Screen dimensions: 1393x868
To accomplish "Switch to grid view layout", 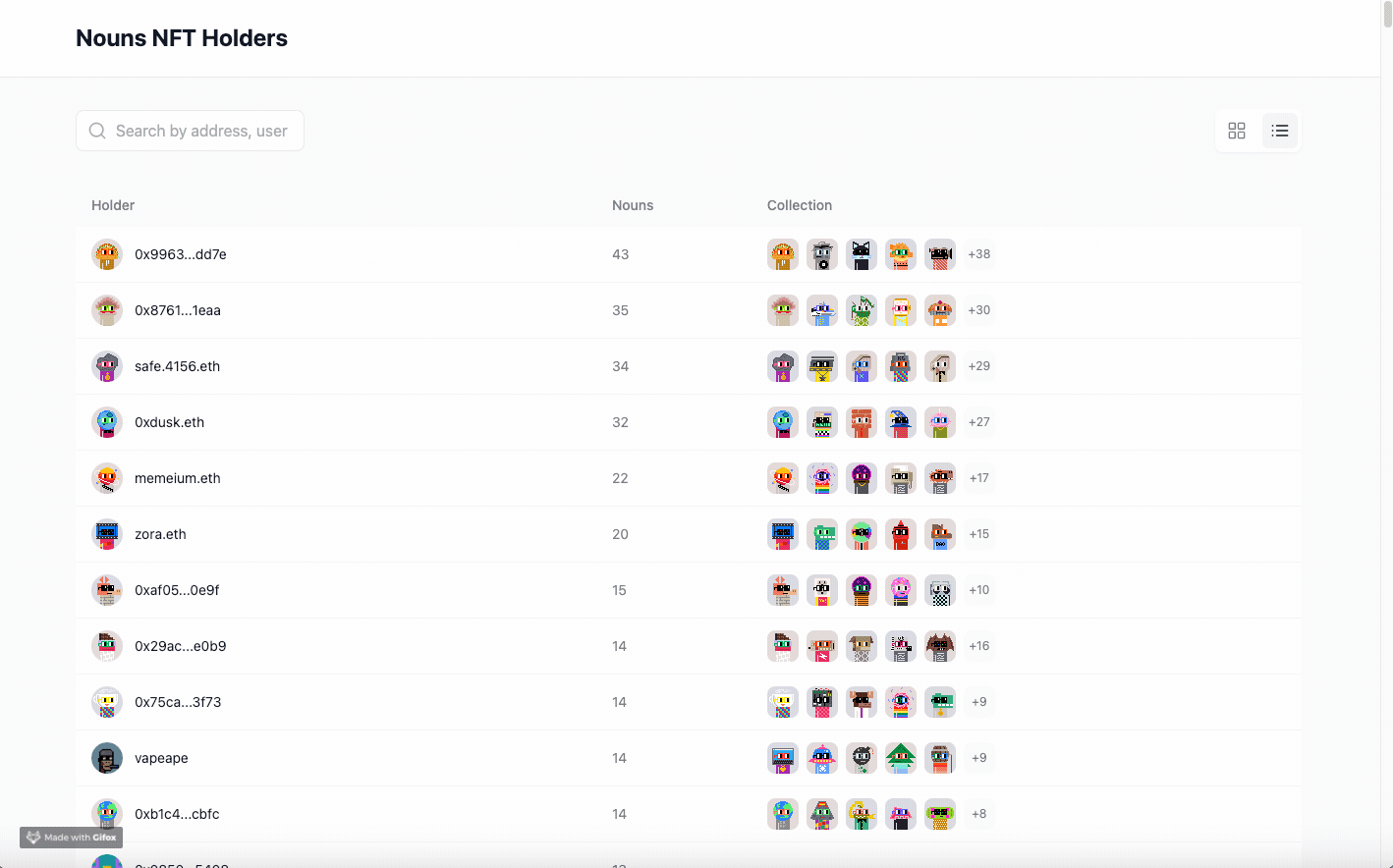I will [1237, 131].
